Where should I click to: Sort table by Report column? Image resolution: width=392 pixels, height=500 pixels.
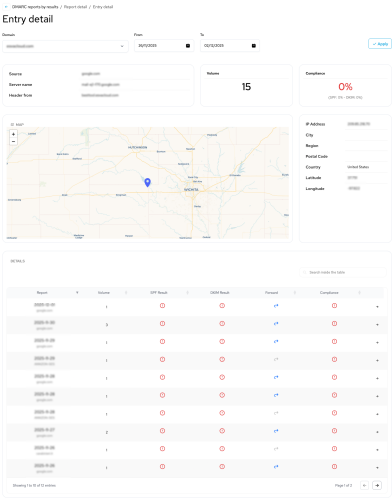(x=77, y=293)
